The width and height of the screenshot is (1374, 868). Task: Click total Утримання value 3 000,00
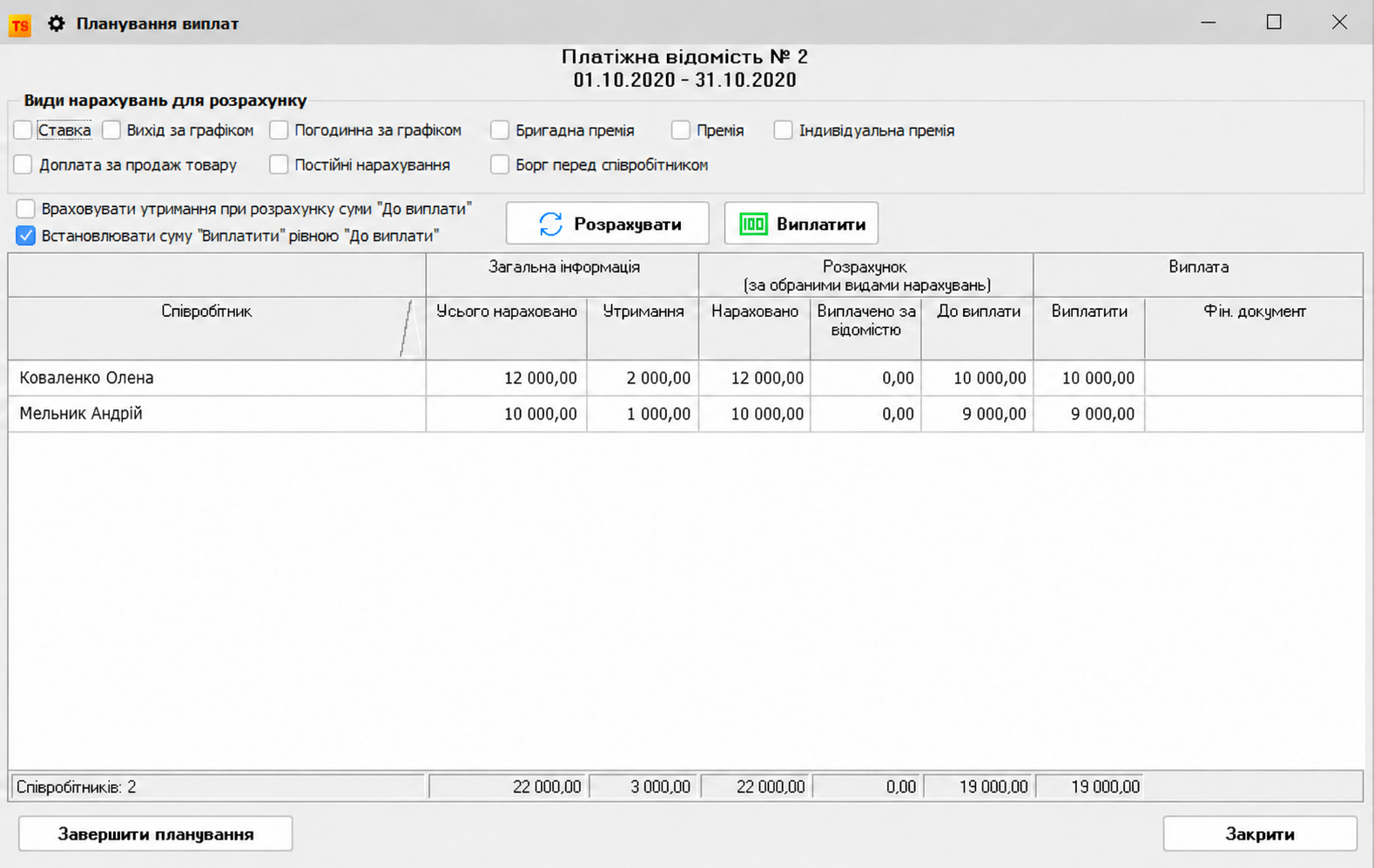click(643, 787)
